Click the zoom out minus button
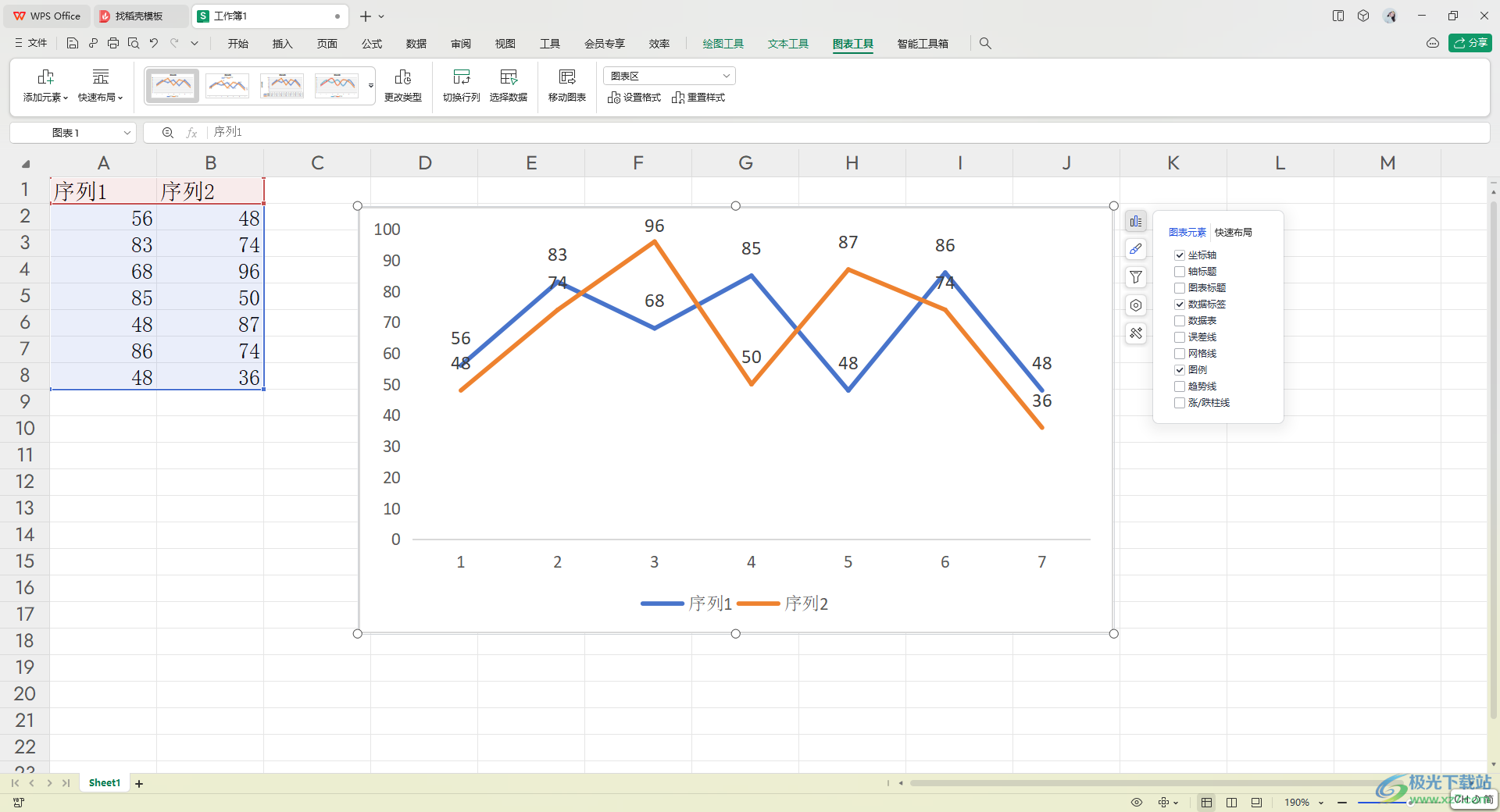The width and height of the screenshot is (1500, 812). click(x=1342, y=803)
